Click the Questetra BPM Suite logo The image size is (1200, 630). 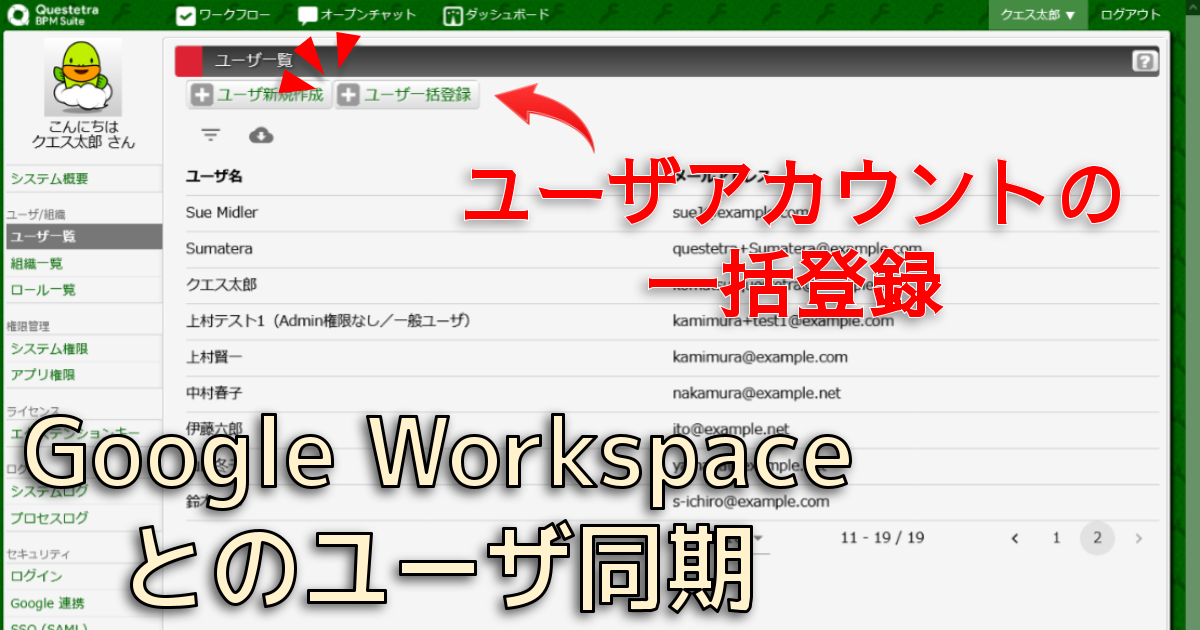(x=53, y=15)
